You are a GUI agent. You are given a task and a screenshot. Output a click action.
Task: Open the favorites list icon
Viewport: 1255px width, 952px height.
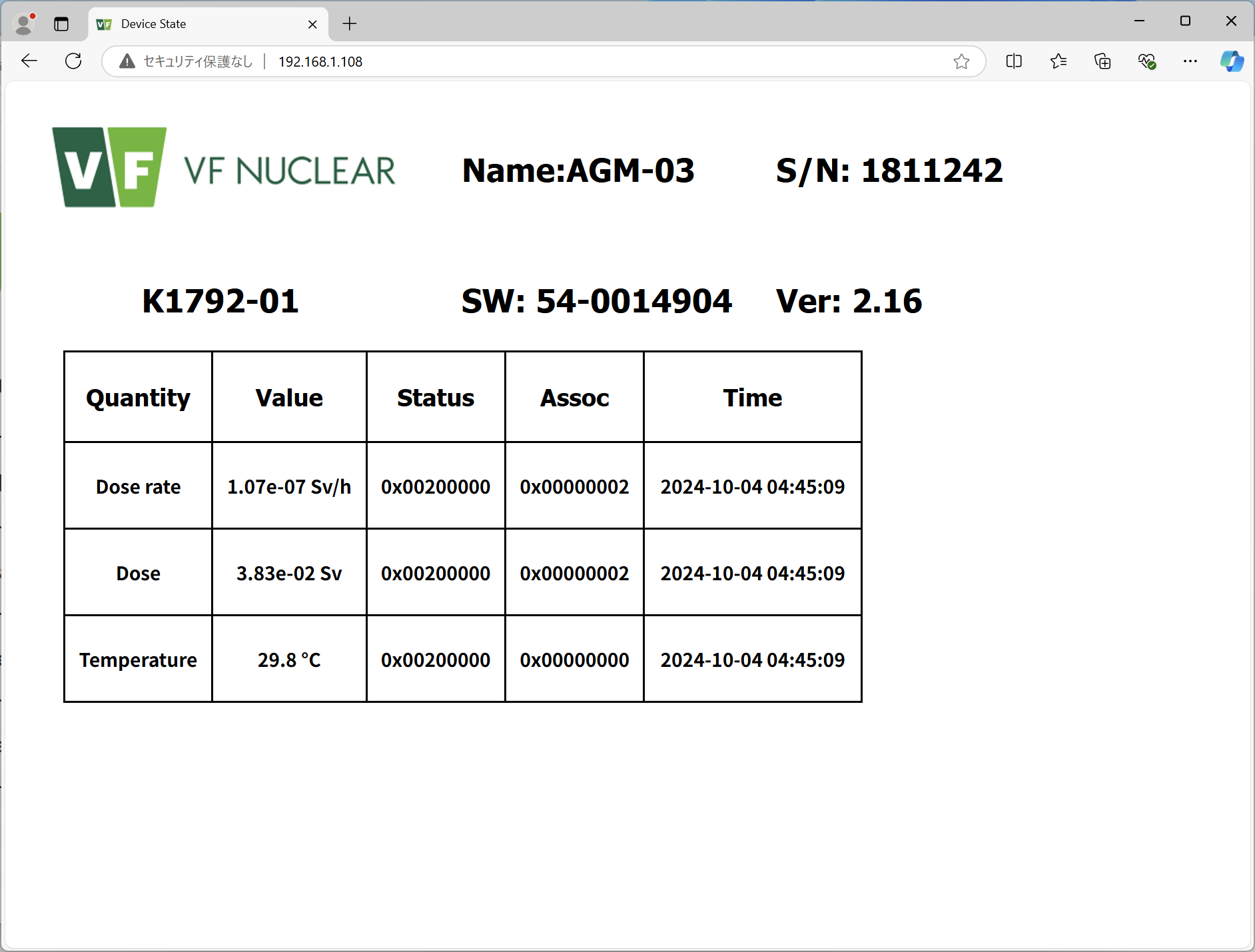click(1058, 61)
